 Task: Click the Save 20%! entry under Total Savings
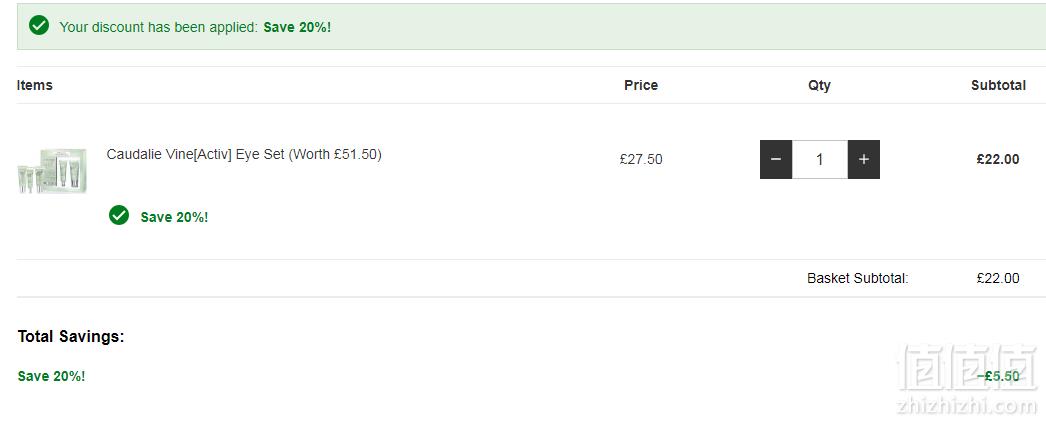click(51, 376)
